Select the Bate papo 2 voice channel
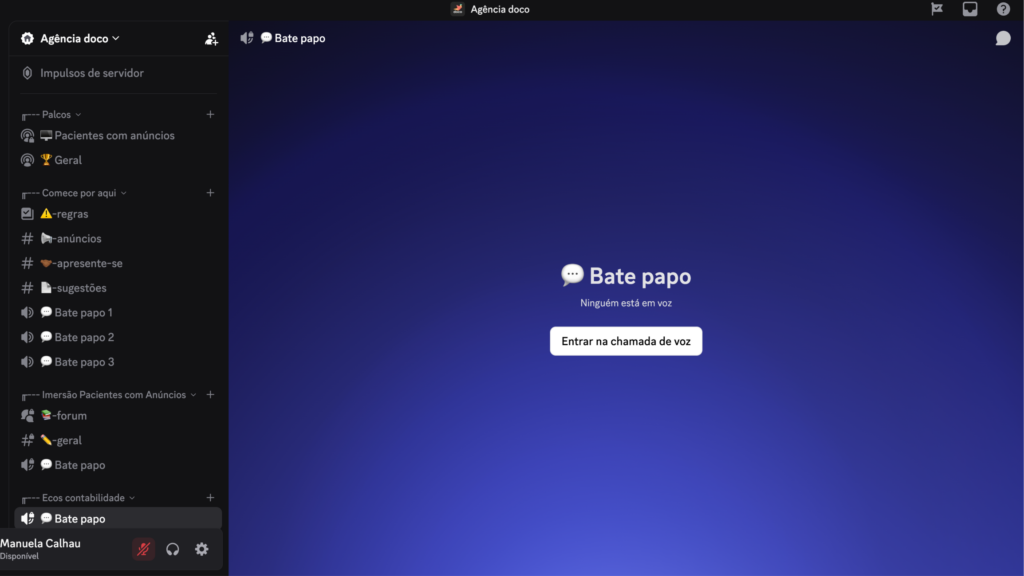The height and width of the screenshot is (576, 1024). [x=84, y=337]
